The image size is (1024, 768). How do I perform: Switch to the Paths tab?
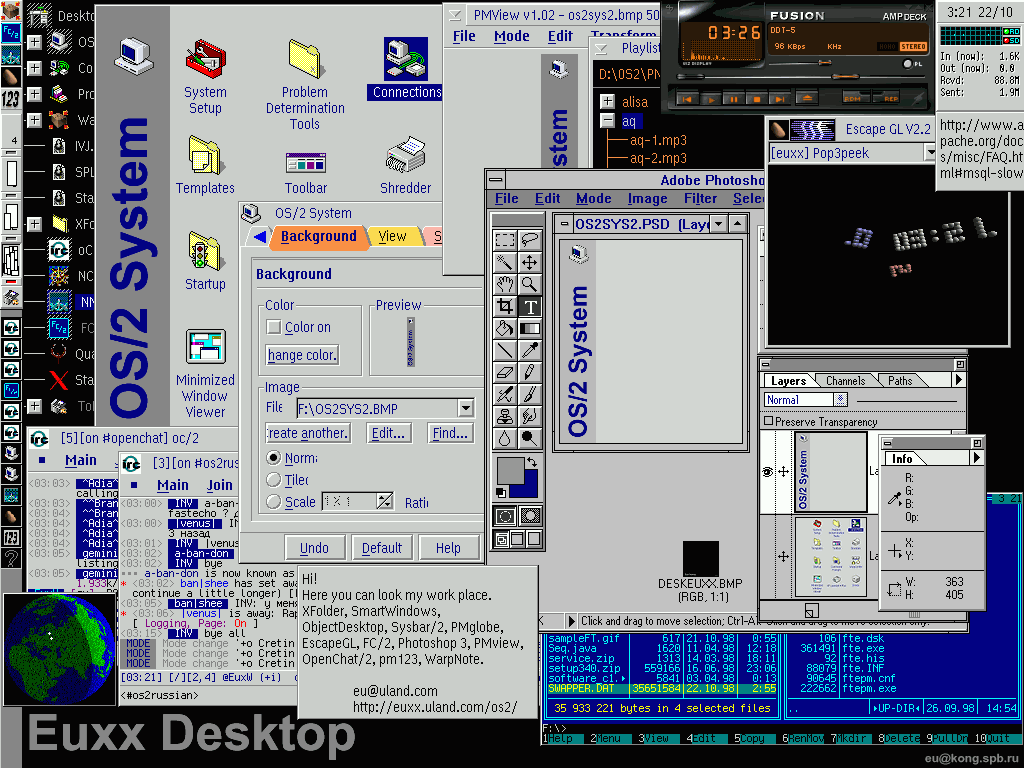pyautogui.click(x=900, y=381)
